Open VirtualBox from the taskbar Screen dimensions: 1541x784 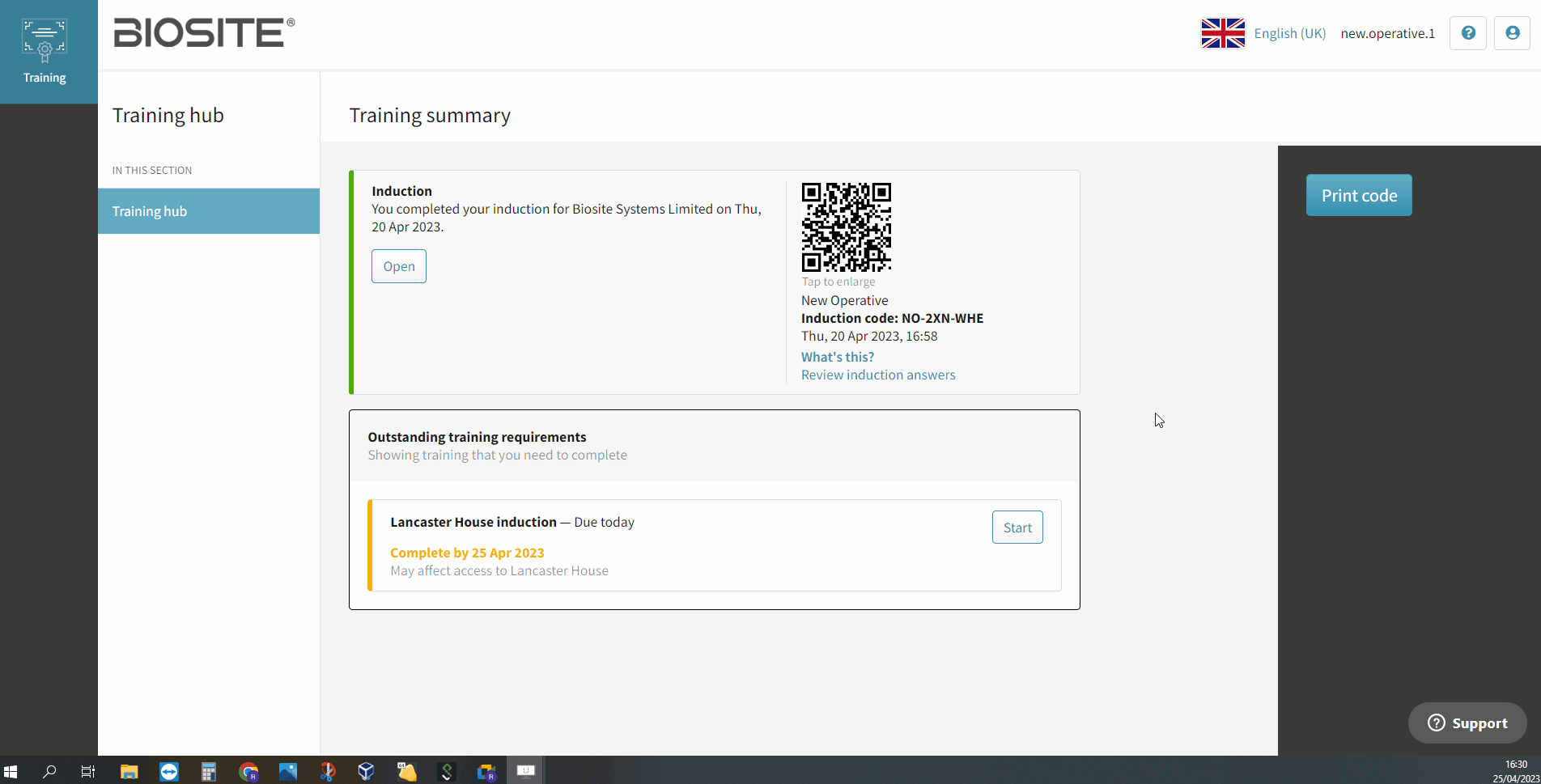coord(367,771)
